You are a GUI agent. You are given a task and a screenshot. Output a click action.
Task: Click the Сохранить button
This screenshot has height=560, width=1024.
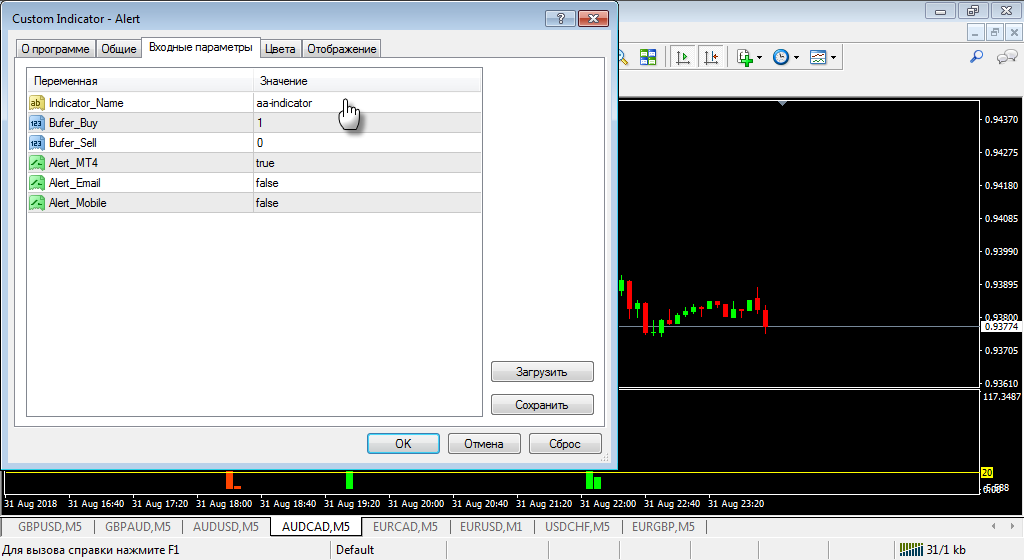pos(542,405)
